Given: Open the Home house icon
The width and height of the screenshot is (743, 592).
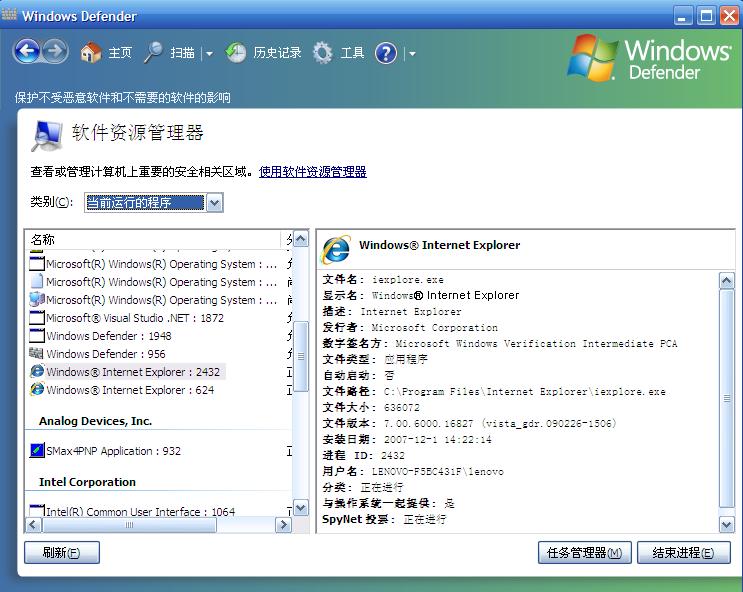Looking at the screenshot, I should (91, 52).
